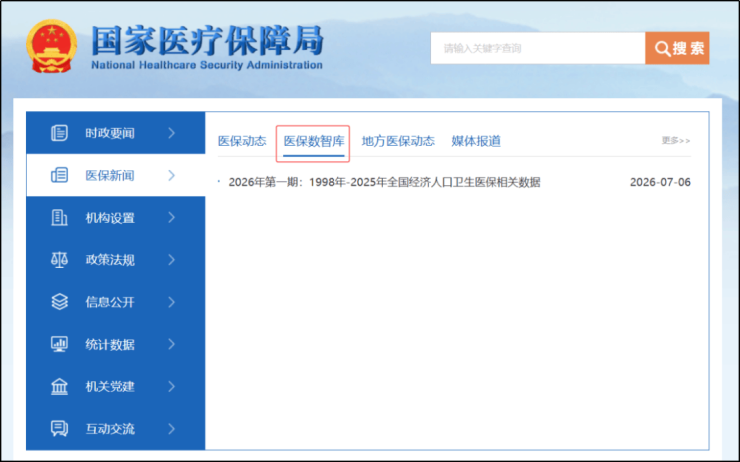Click the 时政要闻 newspaper icon
Screen dimensions: 740x462
tap(59, 133)
